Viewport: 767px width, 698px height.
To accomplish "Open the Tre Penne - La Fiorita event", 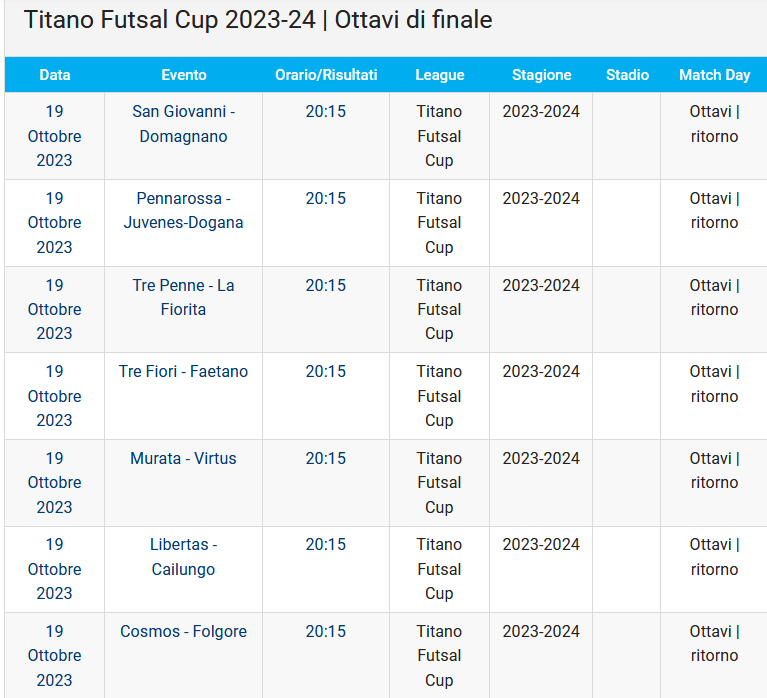I will [x=183, y=297].
